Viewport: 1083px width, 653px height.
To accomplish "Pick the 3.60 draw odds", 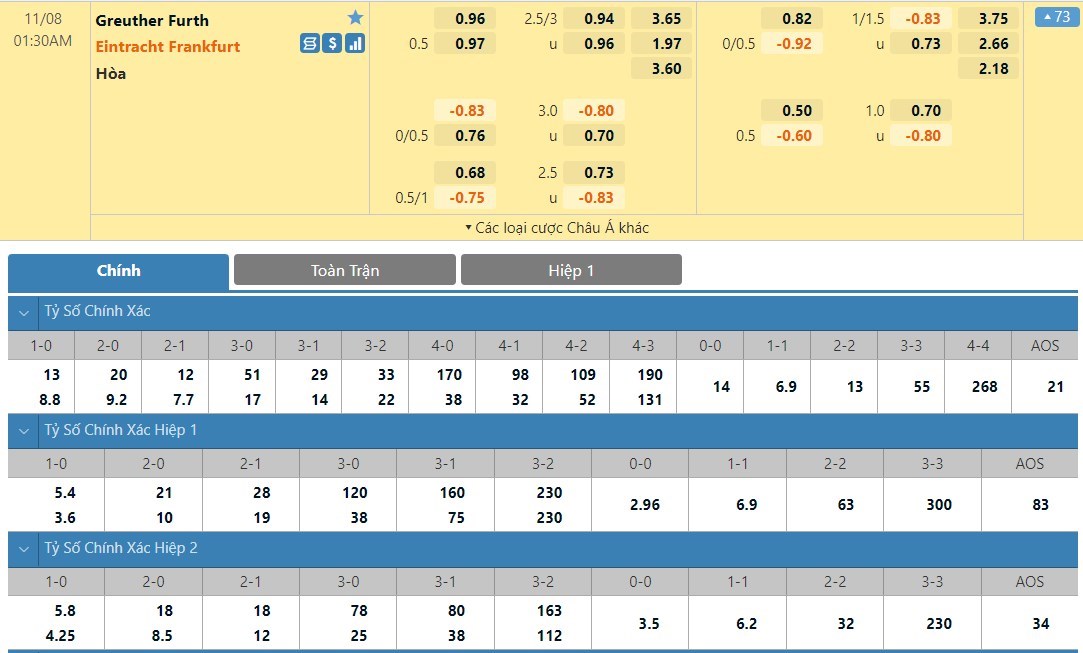I will (666, 69).
